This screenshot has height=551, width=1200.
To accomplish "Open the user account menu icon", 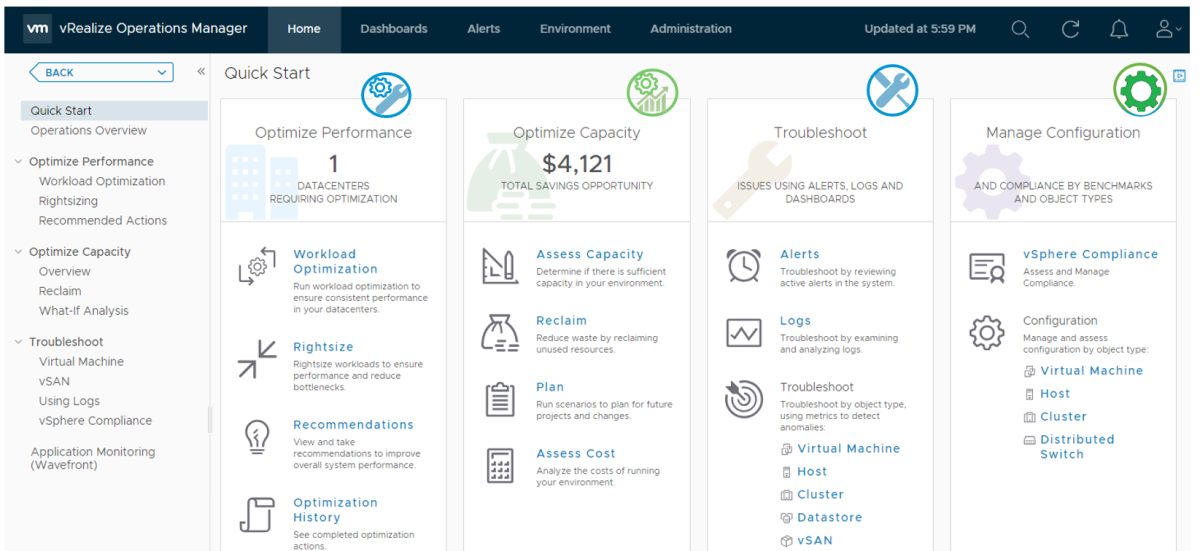I will pos(1168,29).
